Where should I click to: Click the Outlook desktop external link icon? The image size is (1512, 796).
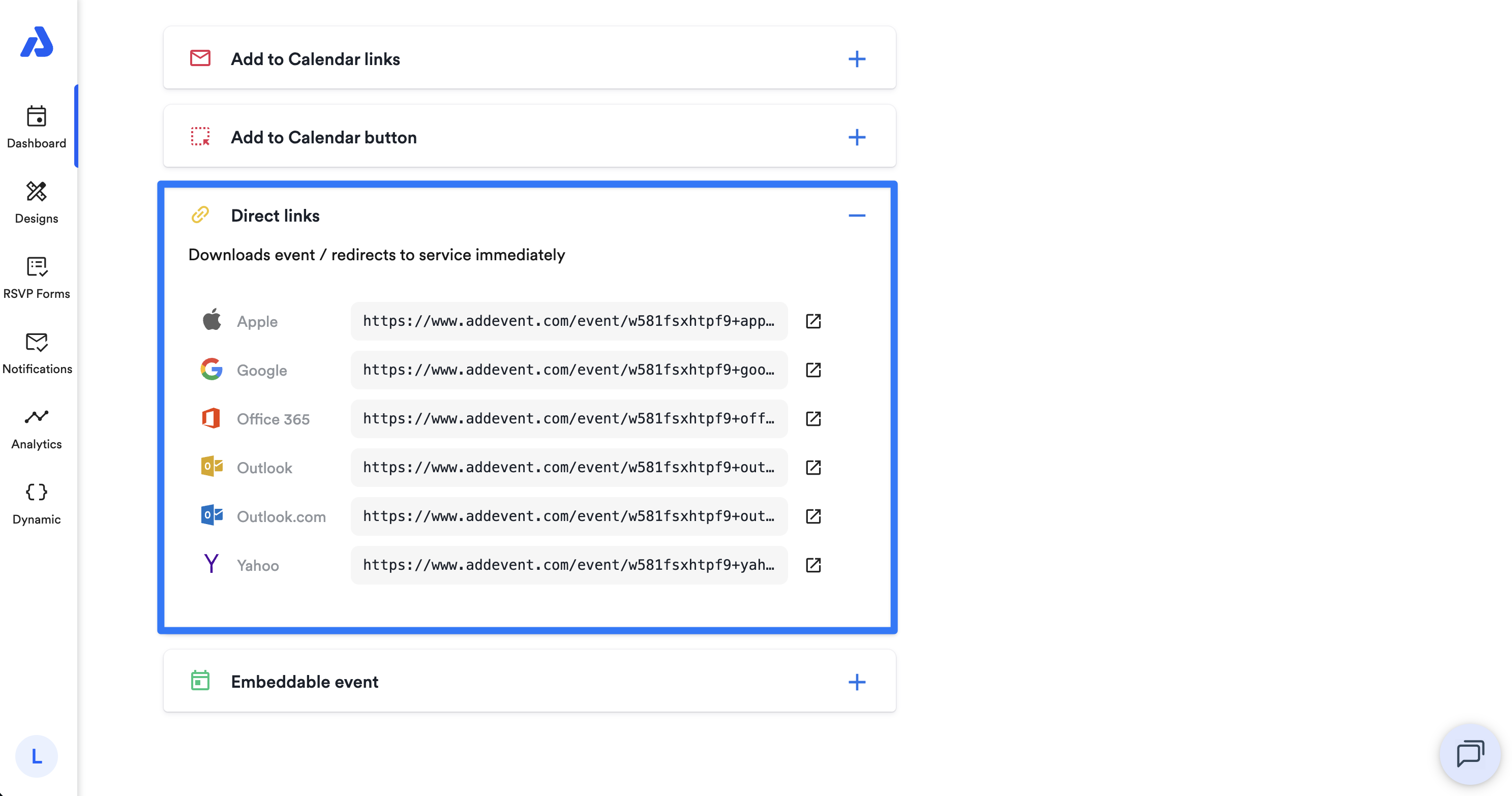point(813,467)
